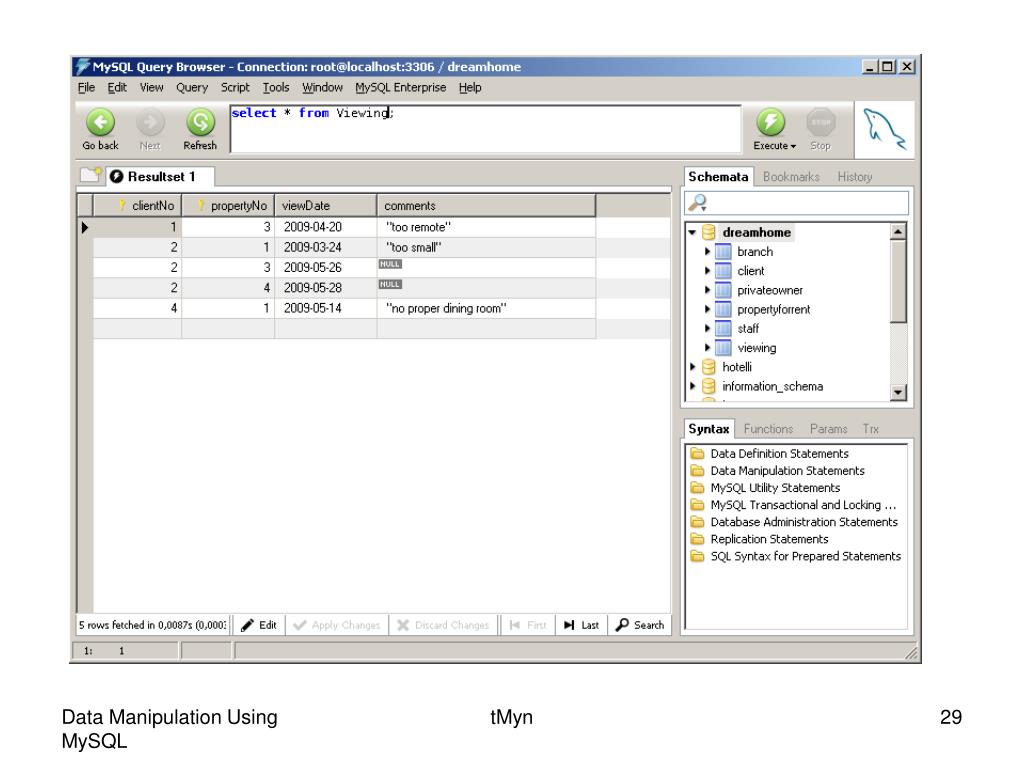
Task: Click the propertyNo column header
Action: point(228,206)
